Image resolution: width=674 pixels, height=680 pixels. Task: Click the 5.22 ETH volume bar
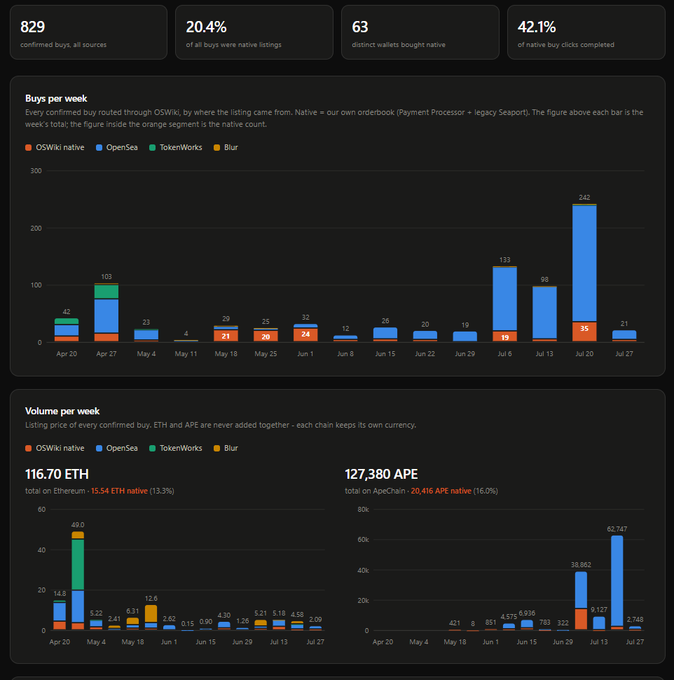point(96,624)
